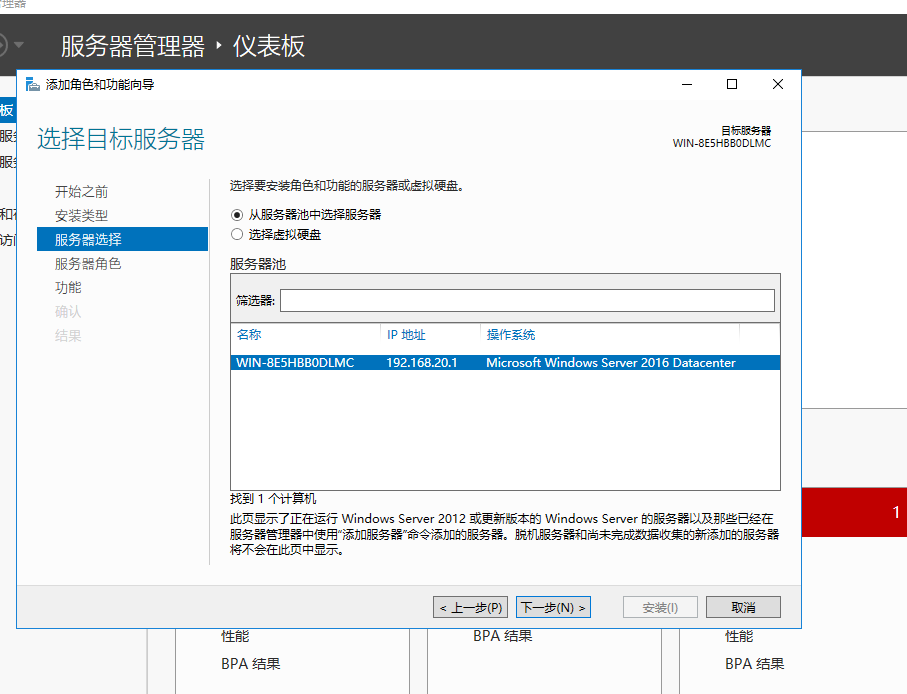Sort server pool by IP 地址 column
The width and height of the screenshot is (907, 694).
(x=406, y=335)
